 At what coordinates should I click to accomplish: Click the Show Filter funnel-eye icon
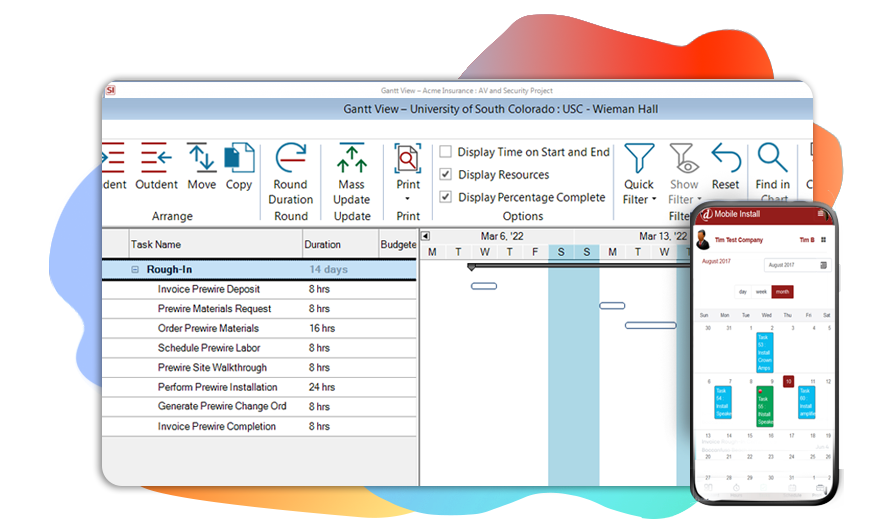[683, 158]
